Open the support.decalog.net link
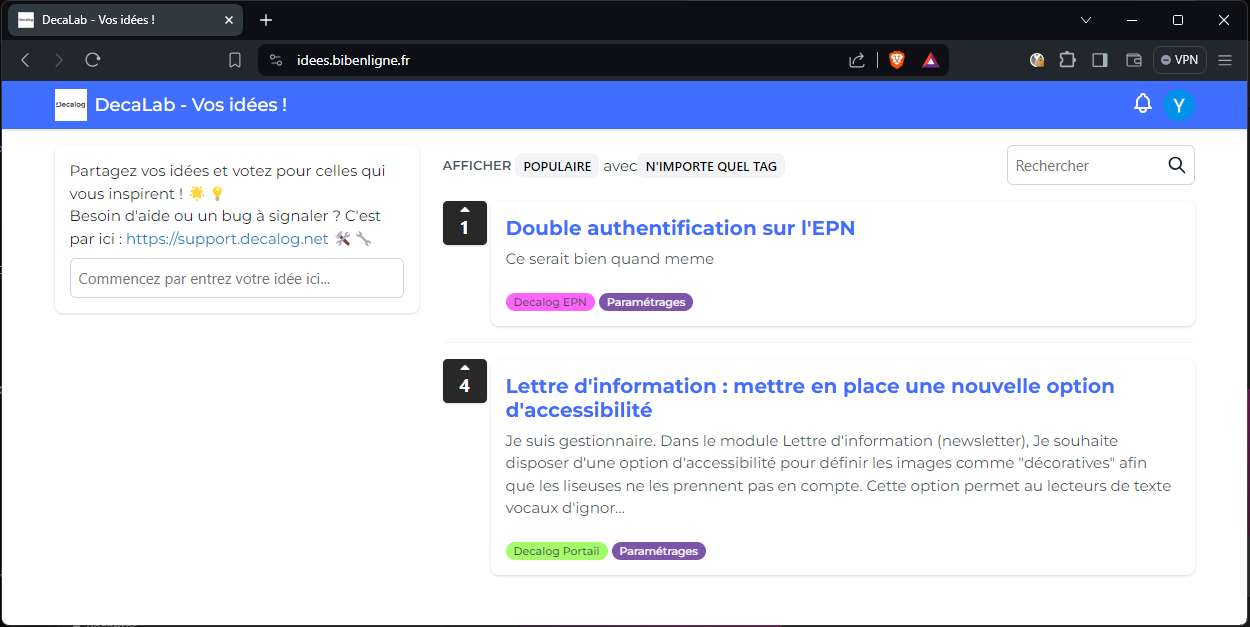Image resolution: width=1250 pixels, height=627 pixels. (x=227, y=238)
